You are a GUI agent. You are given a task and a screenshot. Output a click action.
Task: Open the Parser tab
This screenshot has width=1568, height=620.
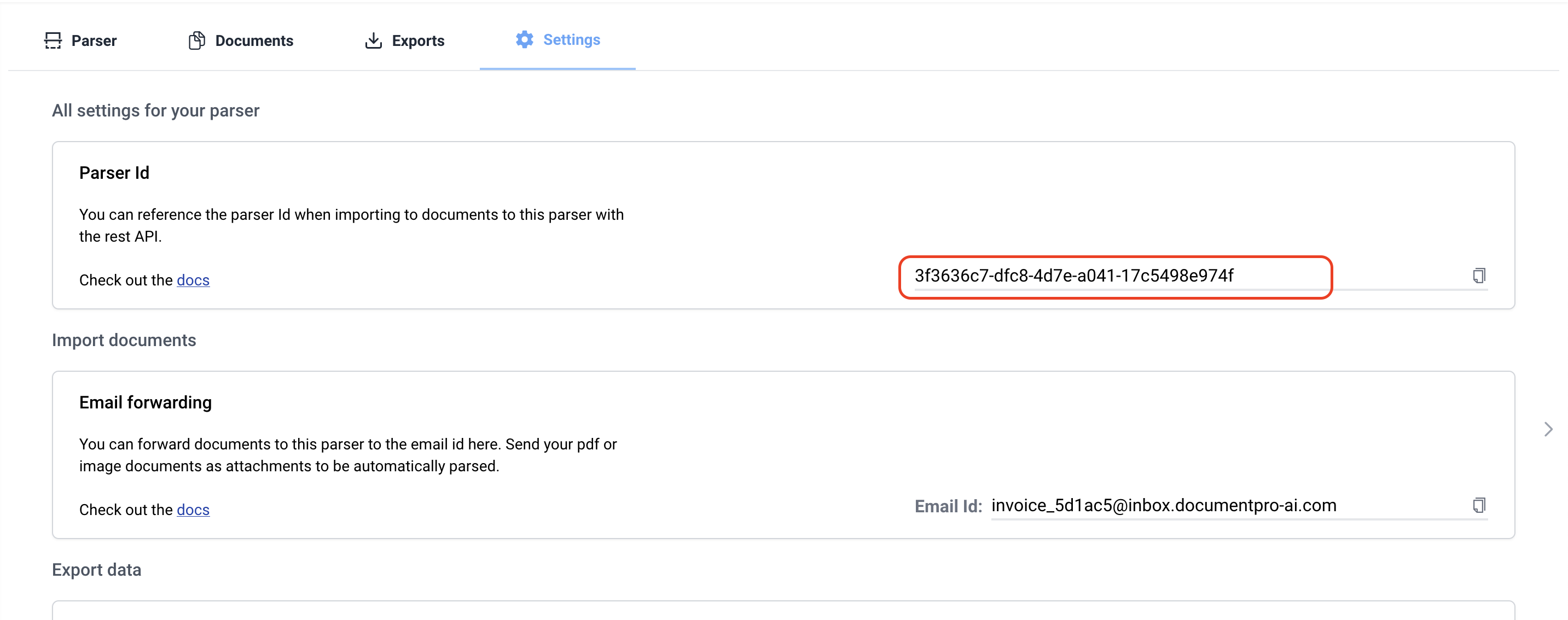80,40
